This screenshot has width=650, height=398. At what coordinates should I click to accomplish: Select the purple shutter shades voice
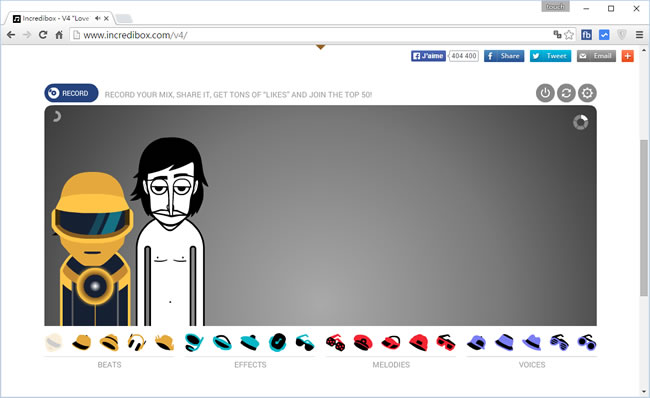(559, 342)
